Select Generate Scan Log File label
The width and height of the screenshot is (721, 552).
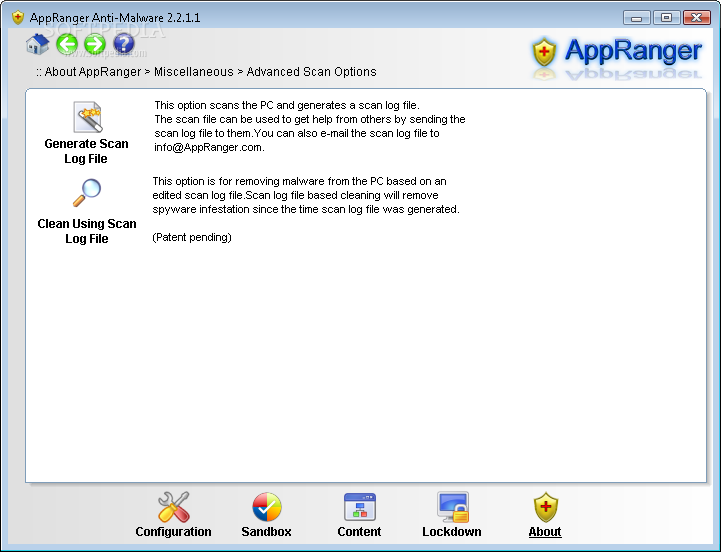point(86,151)
